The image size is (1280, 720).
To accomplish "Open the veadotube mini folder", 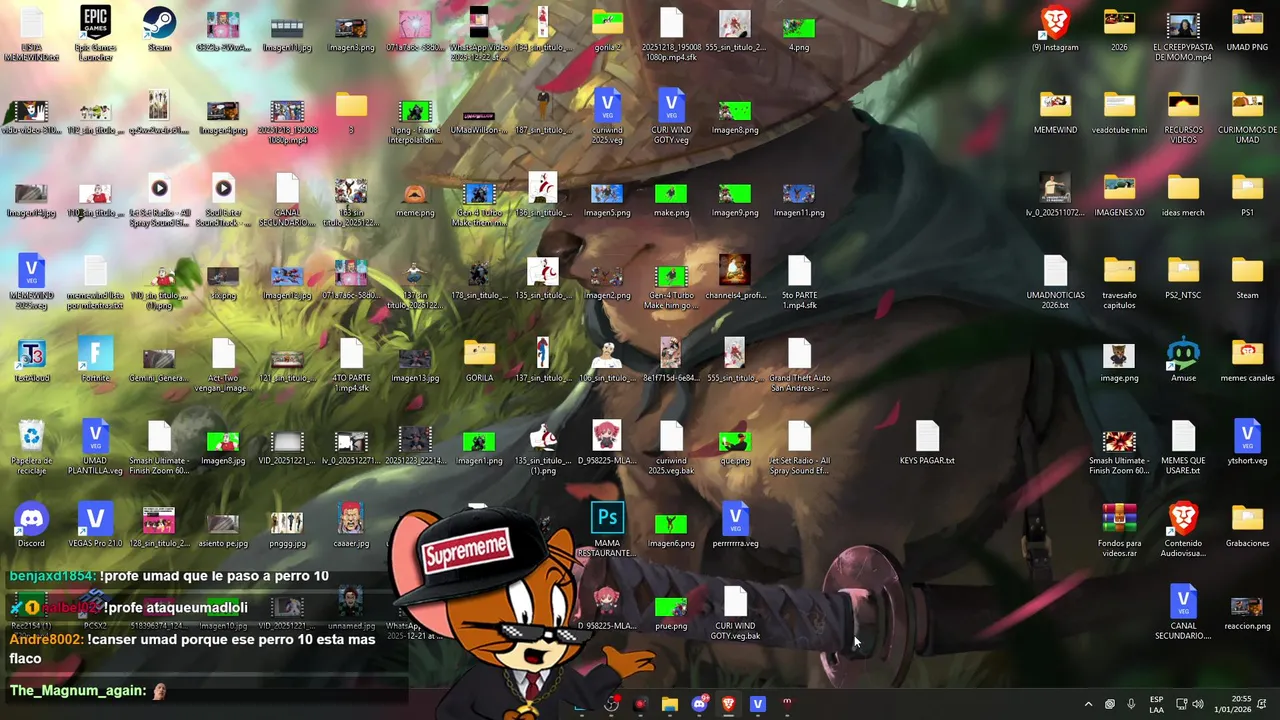I will (x=1119, y=113).
